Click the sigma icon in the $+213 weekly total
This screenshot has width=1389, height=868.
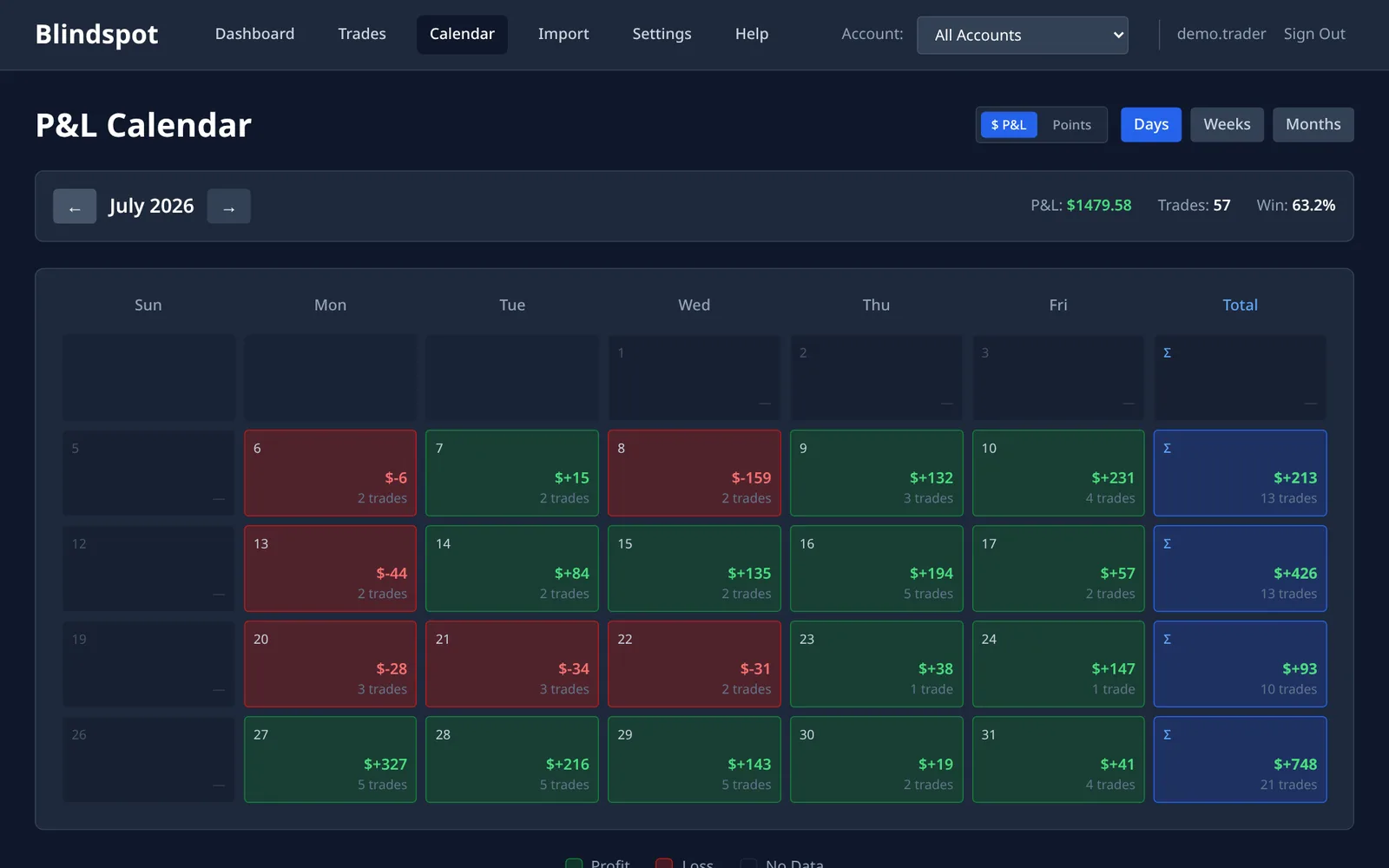click(x=1167, y=449)
